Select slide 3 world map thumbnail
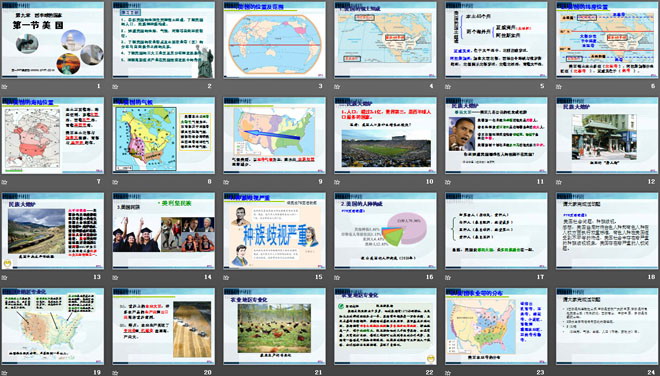 tap(274, 40)
